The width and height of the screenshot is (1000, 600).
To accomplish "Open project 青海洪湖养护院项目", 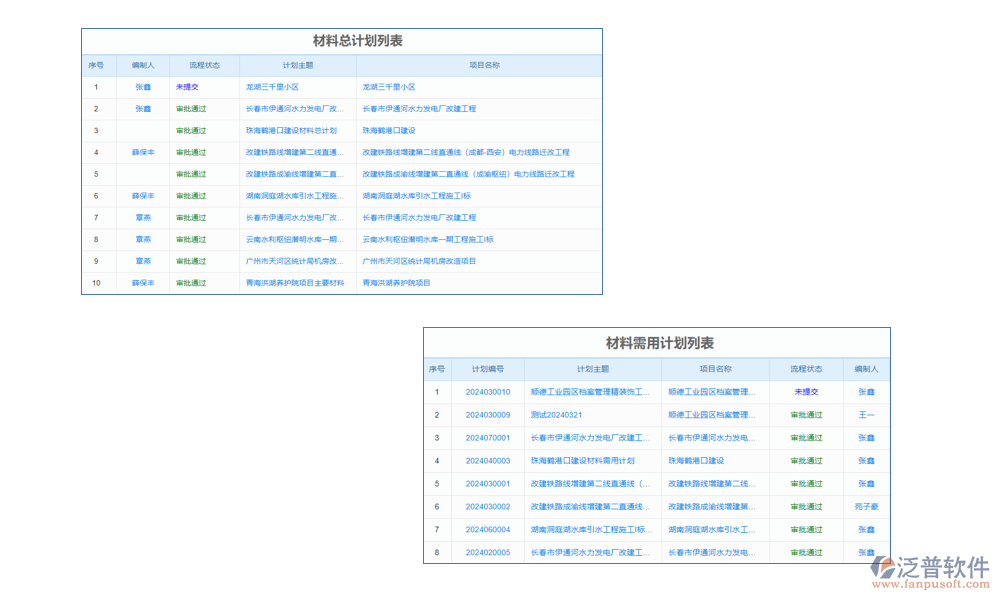I will [x=396, y=283].
